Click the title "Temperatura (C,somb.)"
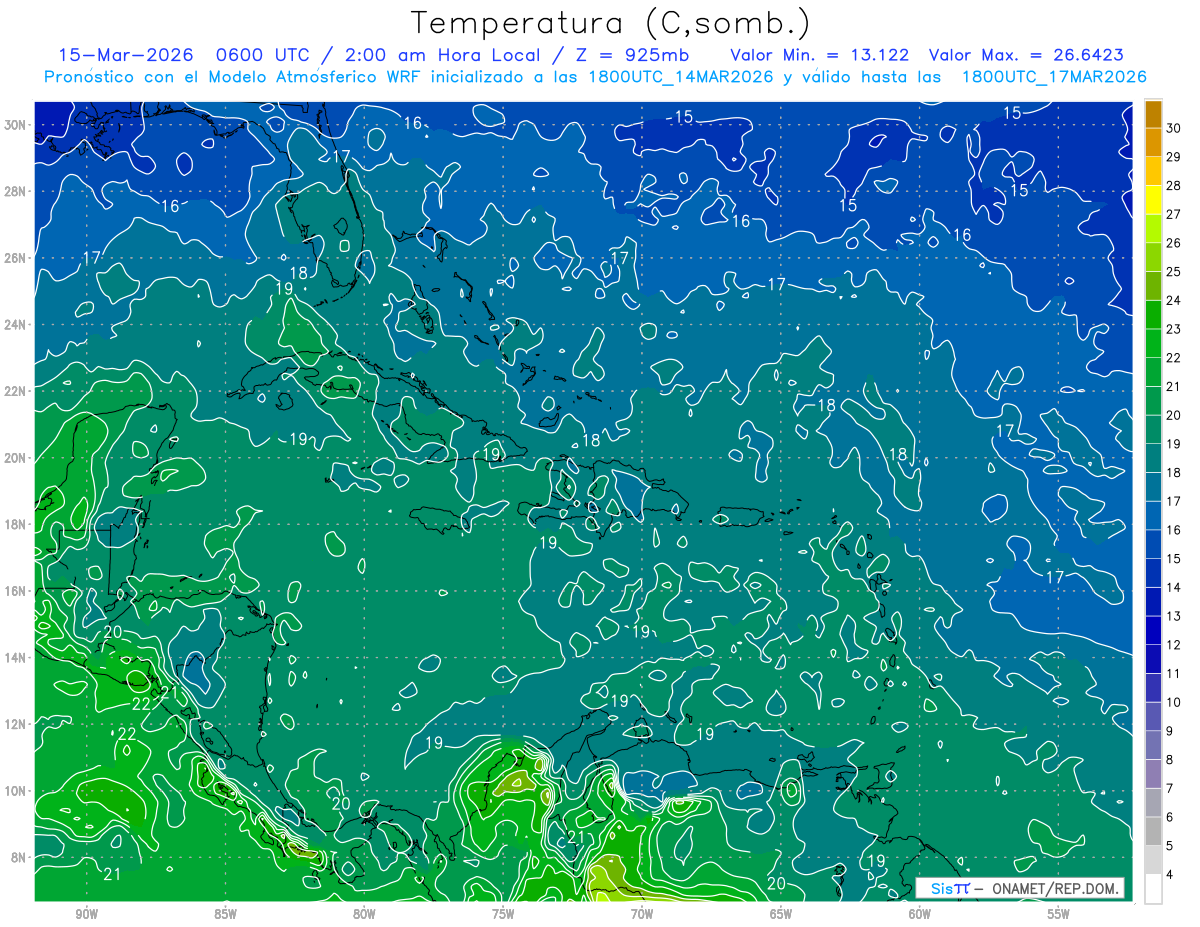This screenshot has width=1200, height=927. tap(610, 23)
